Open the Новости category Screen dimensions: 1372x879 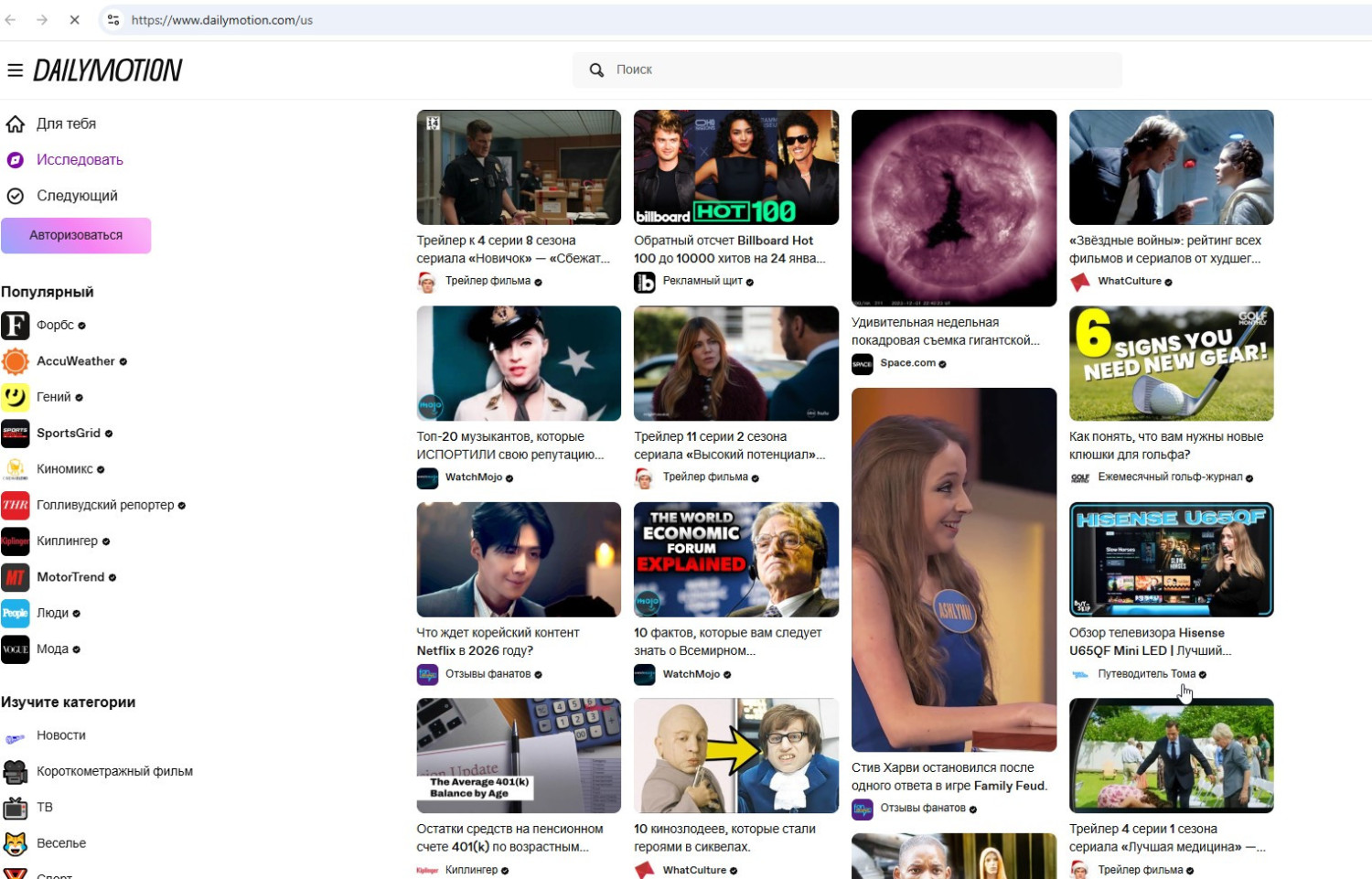coord(60,735)
